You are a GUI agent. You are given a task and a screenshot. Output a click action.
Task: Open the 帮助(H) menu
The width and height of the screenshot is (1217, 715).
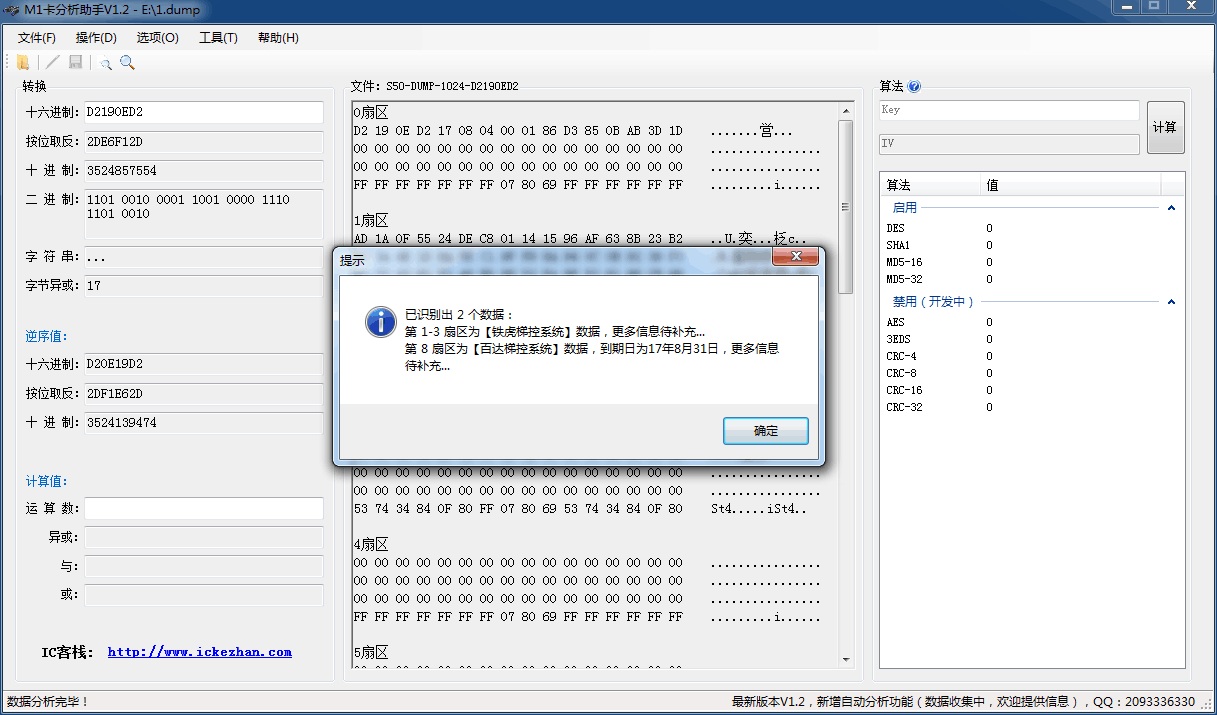pos(278,38)
